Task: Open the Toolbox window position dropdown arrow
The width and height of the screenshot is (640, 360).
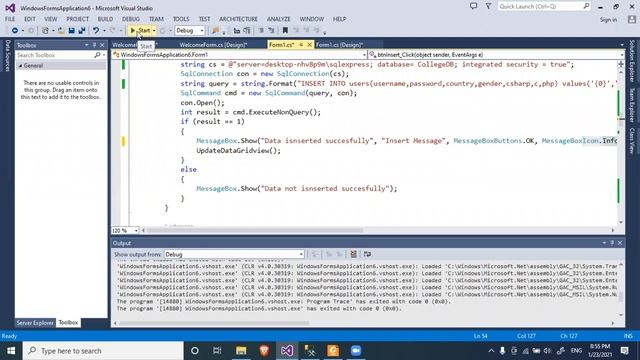Action: point(87,45)
